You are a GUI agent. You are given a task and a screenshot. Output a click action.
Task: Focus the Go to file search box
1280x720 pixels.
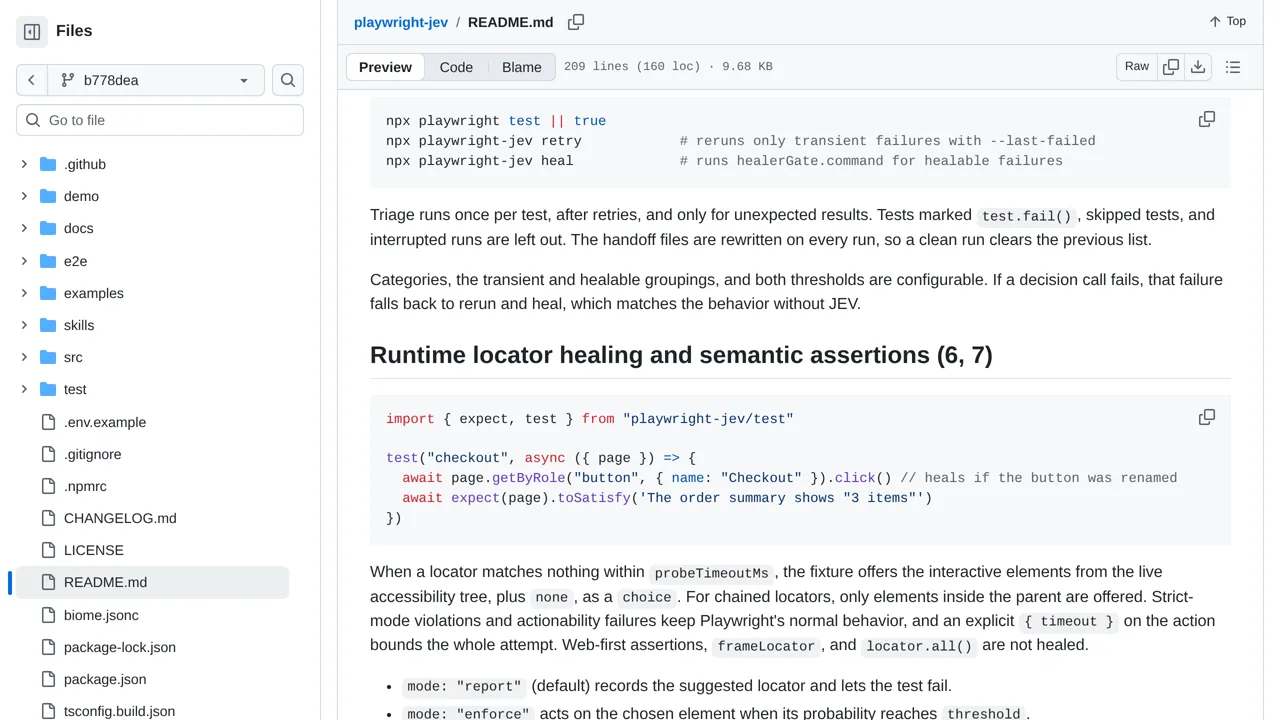click(160, 120)
